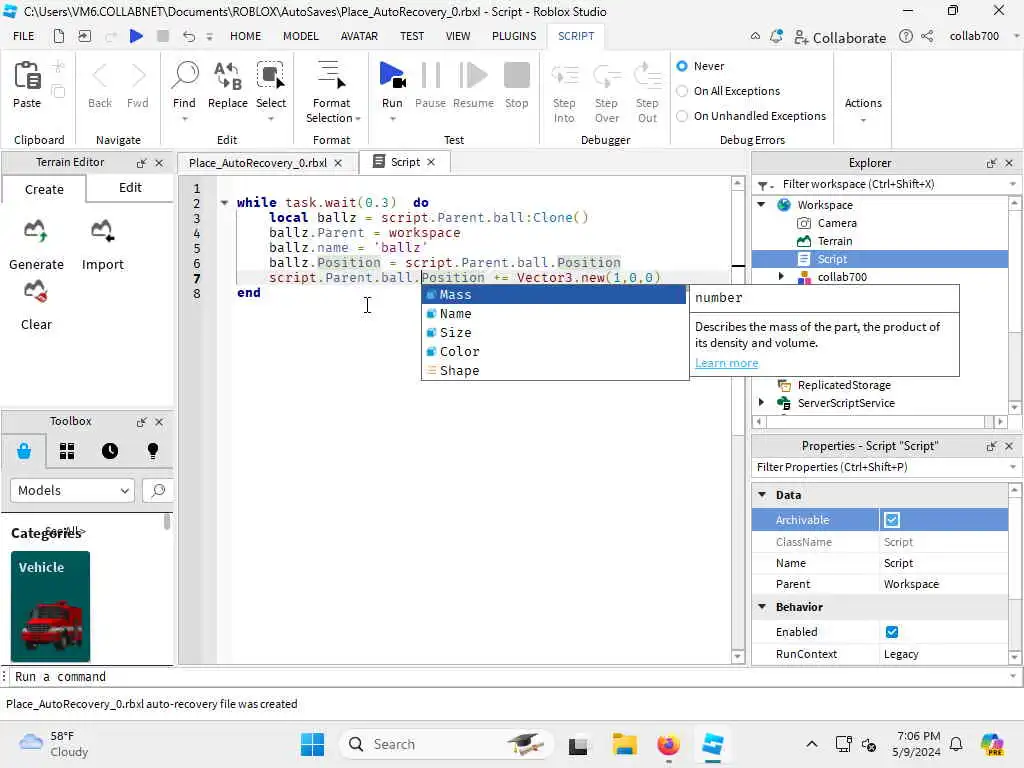The height and width of the screenshot is (768, 1024).
Task: Open the FILE menu
Action: coord(24,37)
